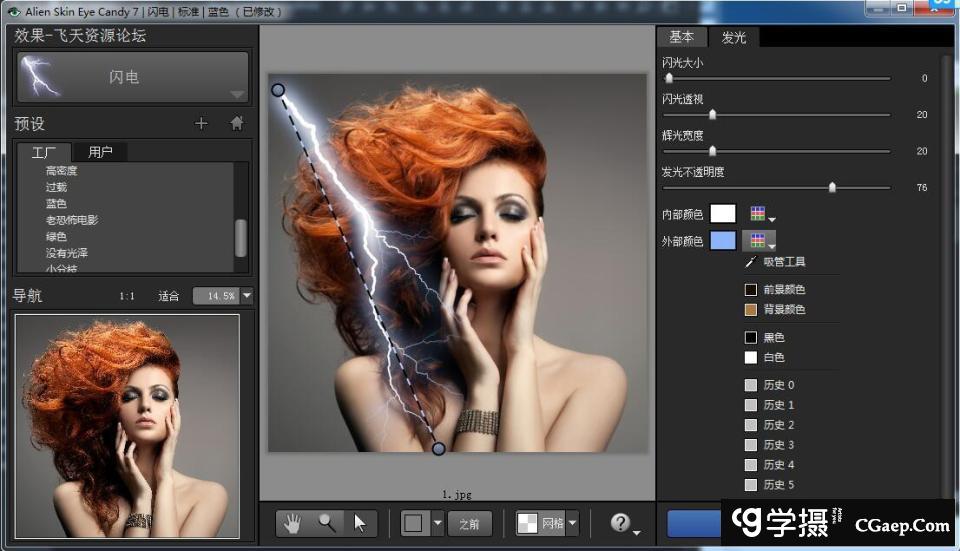Expand the 闪电 effect selector dropdown
The width and height of the screenshot is (960, 551).
236,94
